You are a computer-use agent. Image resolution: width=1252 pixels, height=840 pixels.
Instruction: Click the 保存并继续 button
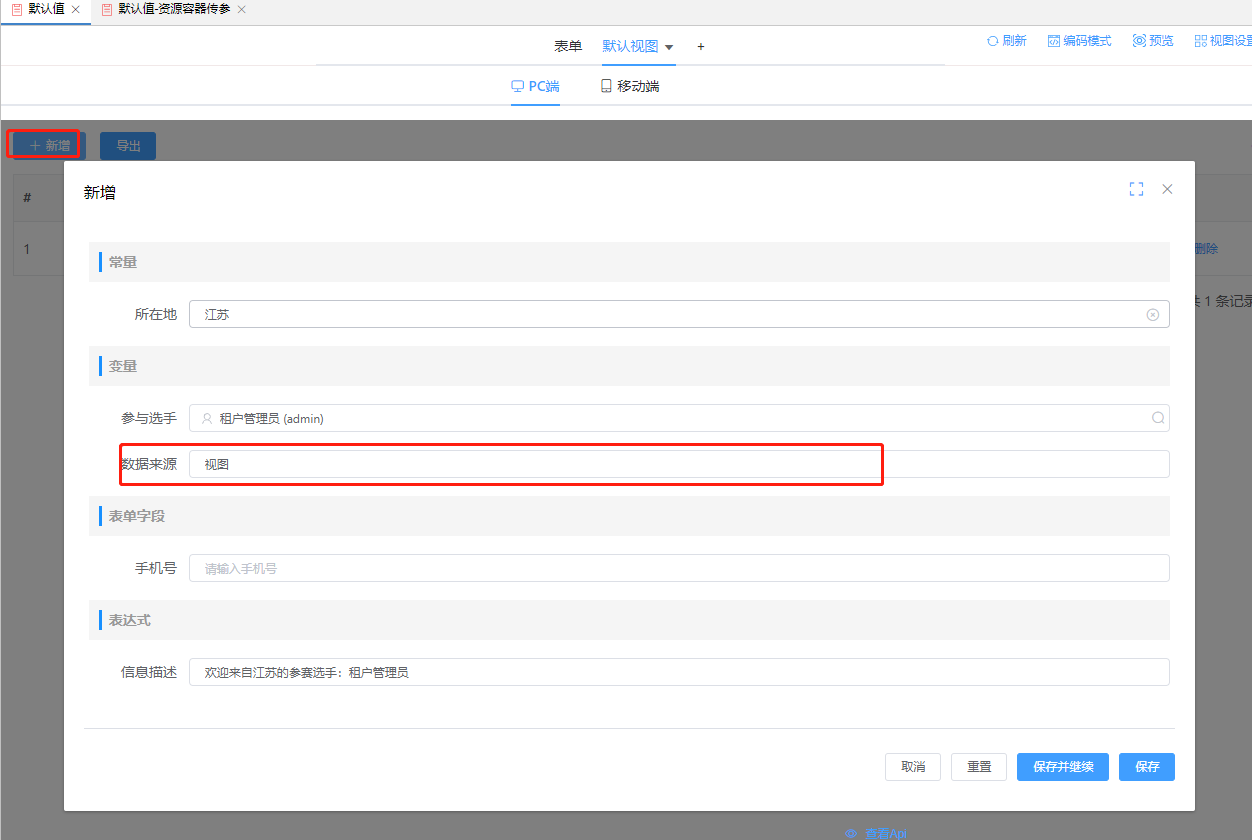1062,767
